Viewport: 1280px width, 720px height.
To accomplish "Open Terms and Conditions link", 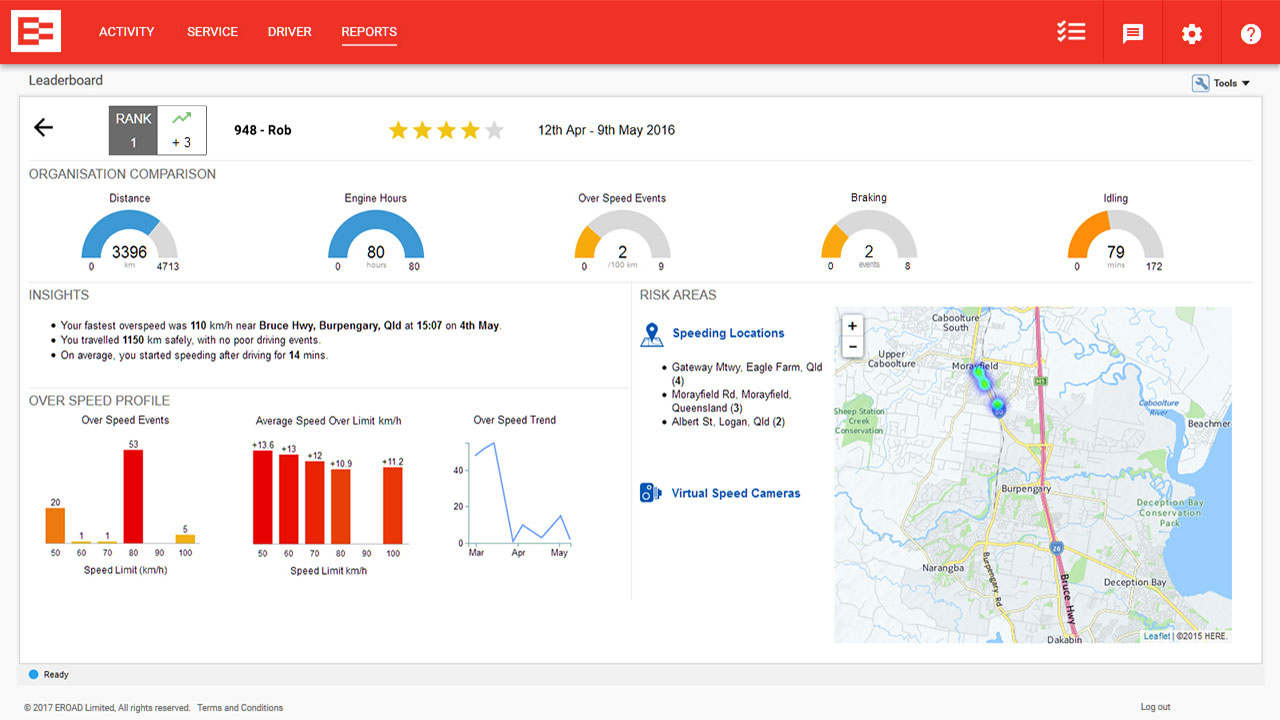I will click(x=240, y=708).
